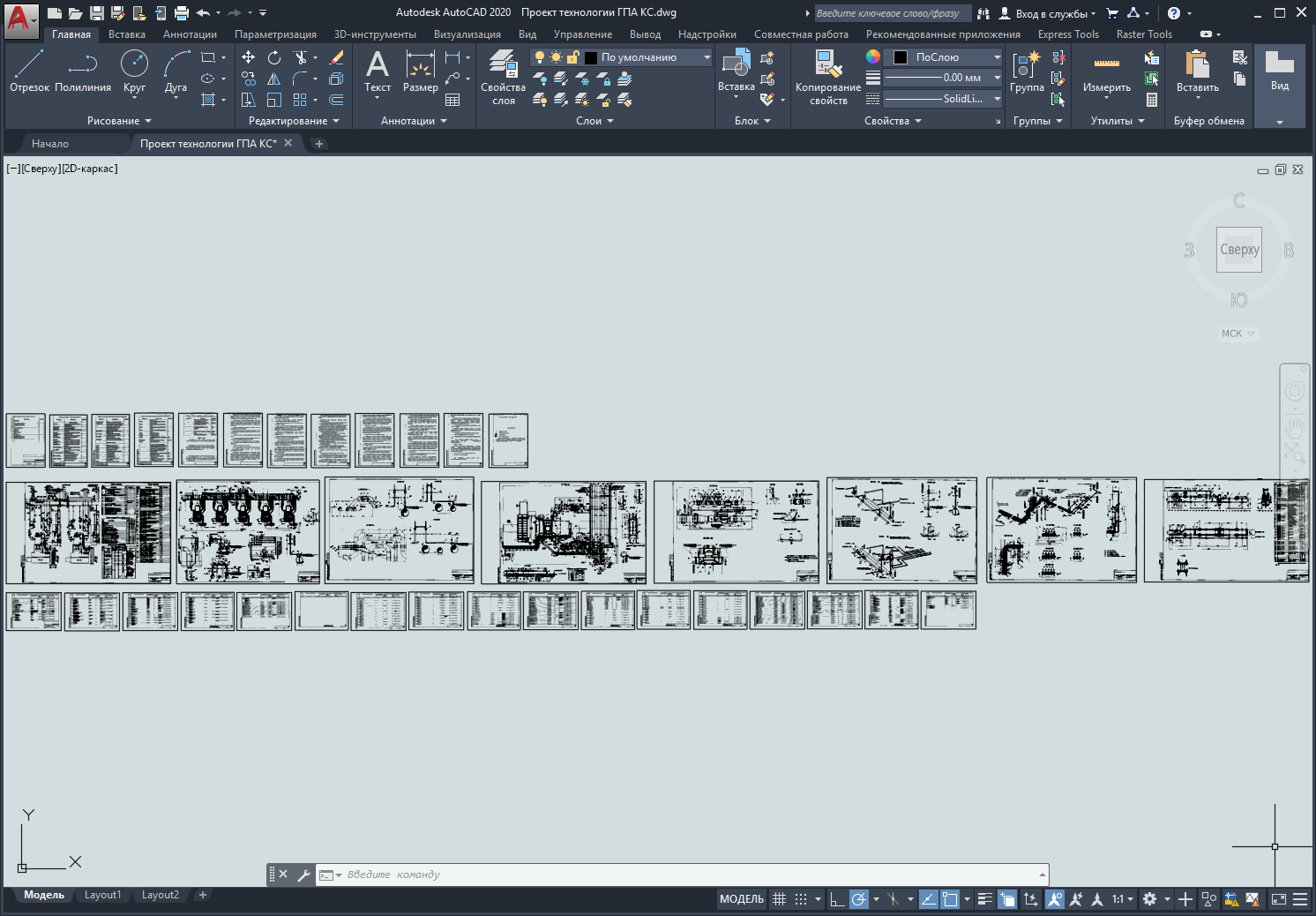Switch to Express Tools tab
Screen dimensions: 1316x916
(x=1068, y=34)
